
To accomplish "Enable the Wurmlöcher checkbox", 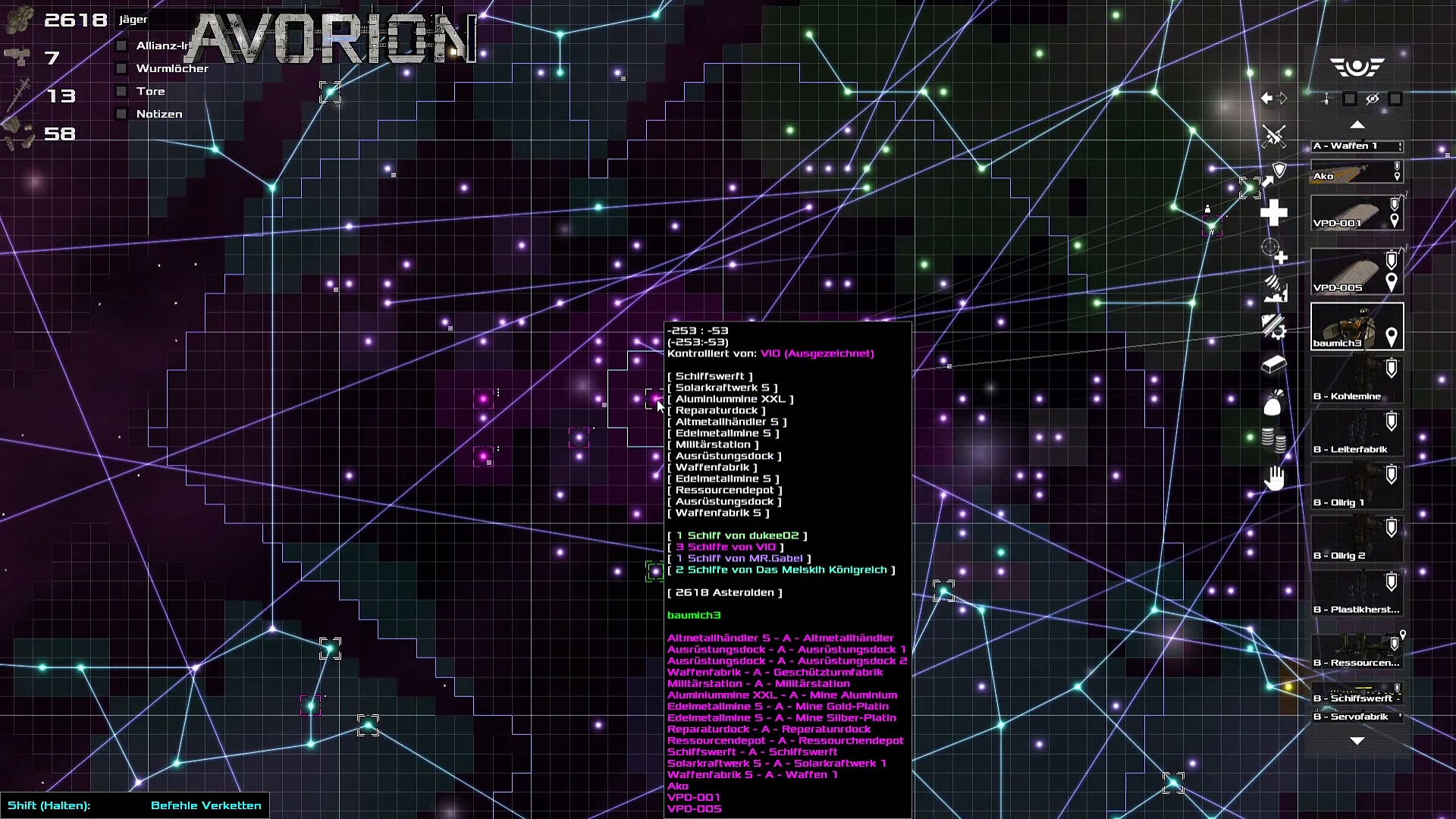I will 121,69.
